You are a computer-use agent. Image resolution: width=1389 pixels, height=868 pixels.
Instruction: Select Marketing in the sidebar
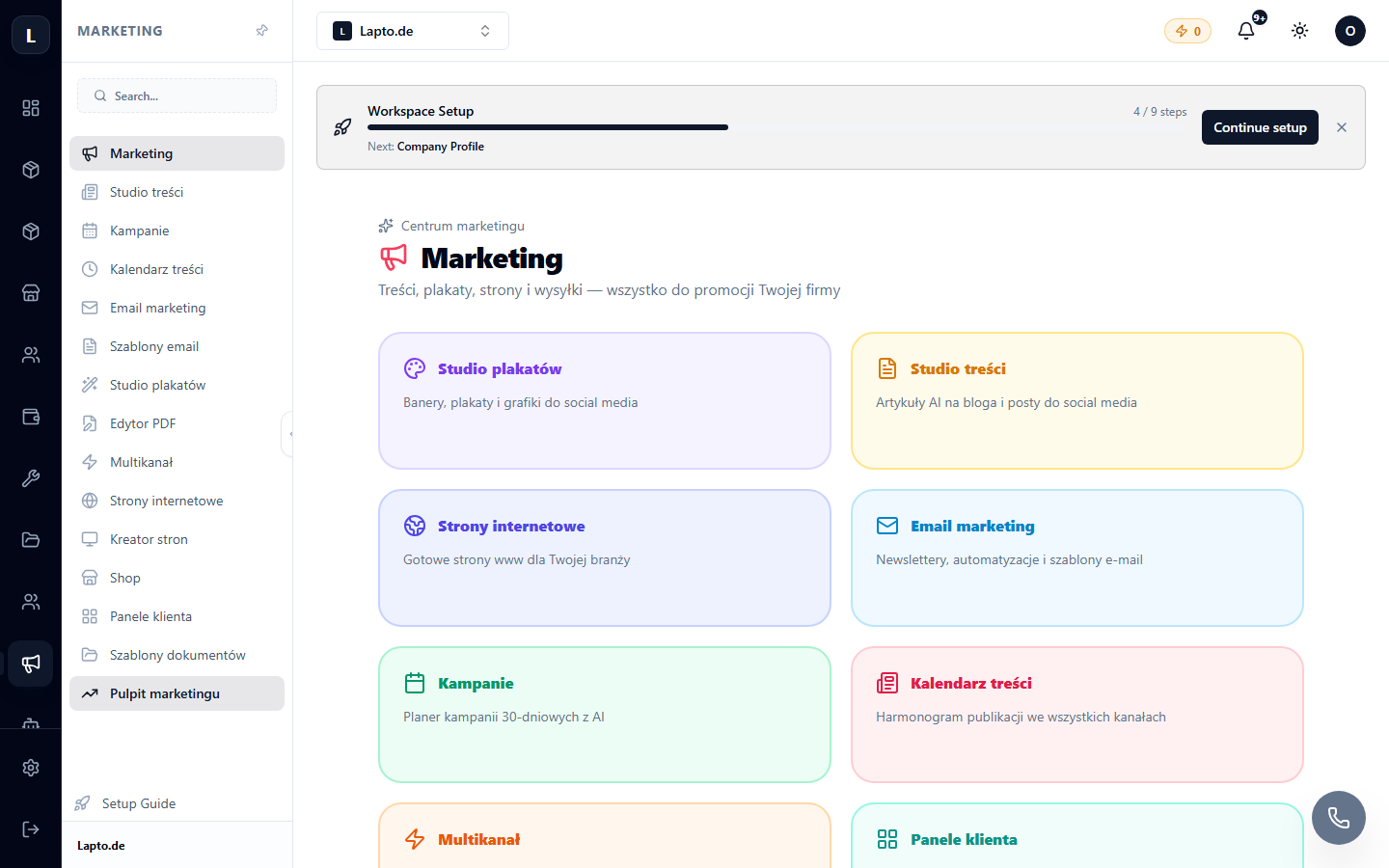(x=177, y=153)
